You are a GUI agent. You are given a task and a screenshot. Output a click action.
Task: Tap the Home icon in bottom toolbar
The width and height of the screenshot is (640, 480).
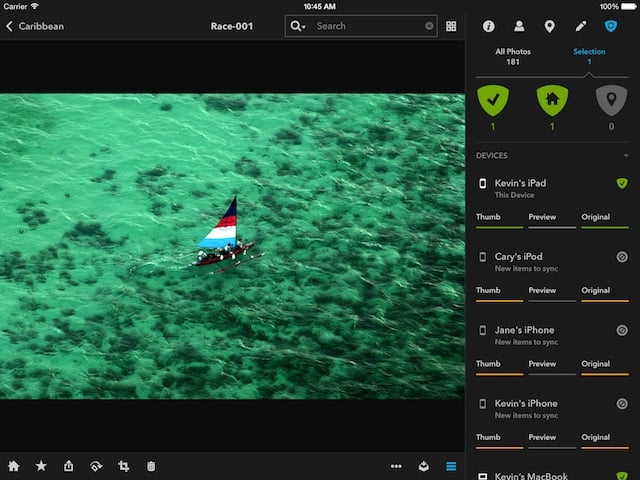pyautogui.click(x=13, y=466)
